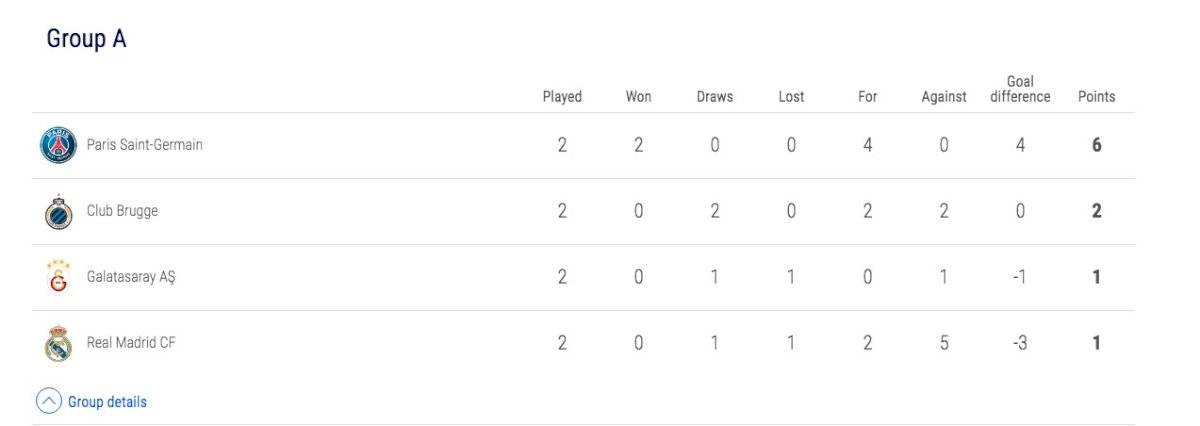Click the Lost column header
This screenshot has height=426, width=1200.
pyautogui.click(x=791, y=97)
